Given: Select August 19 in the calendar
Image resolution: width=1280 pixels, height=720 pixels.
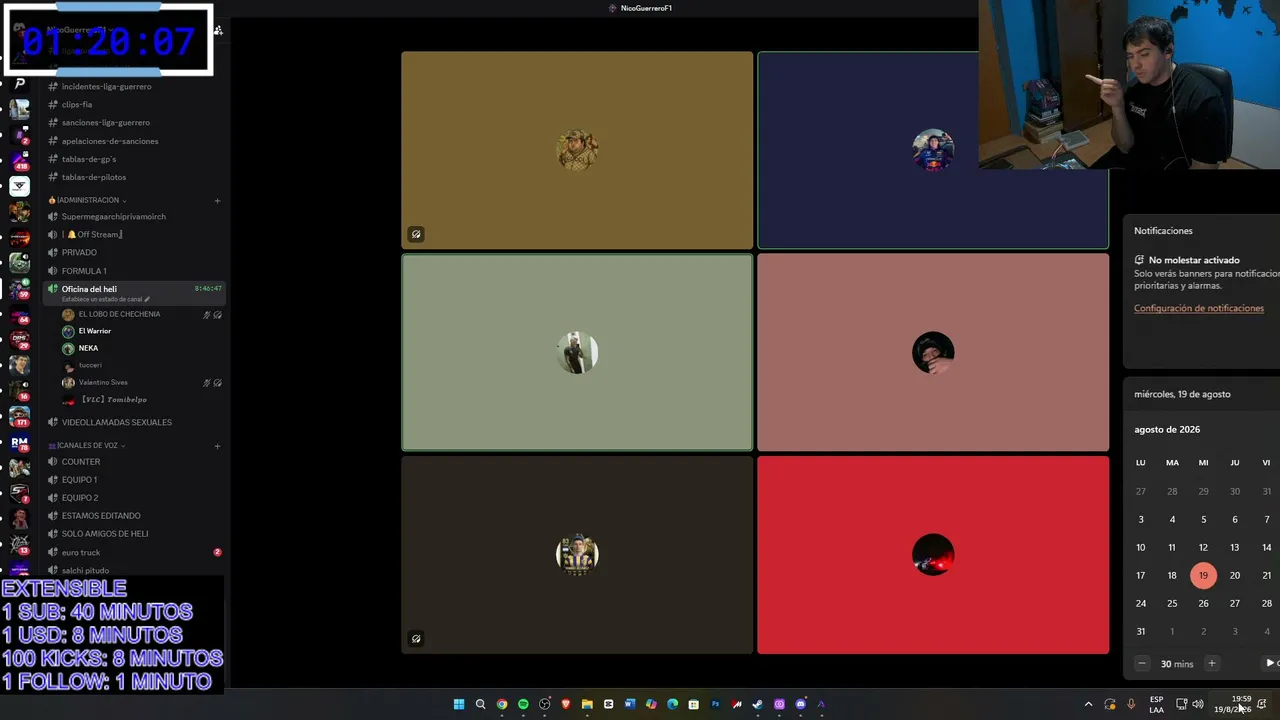Looking at the screenshot, I should click(x=1203, y=575).
